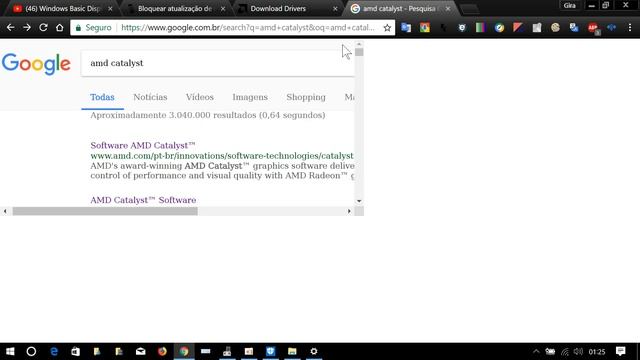Launch Firefox from the taskbar
Image resolution: width=640 pixels, height=360 pixels.
coord(162,351)
